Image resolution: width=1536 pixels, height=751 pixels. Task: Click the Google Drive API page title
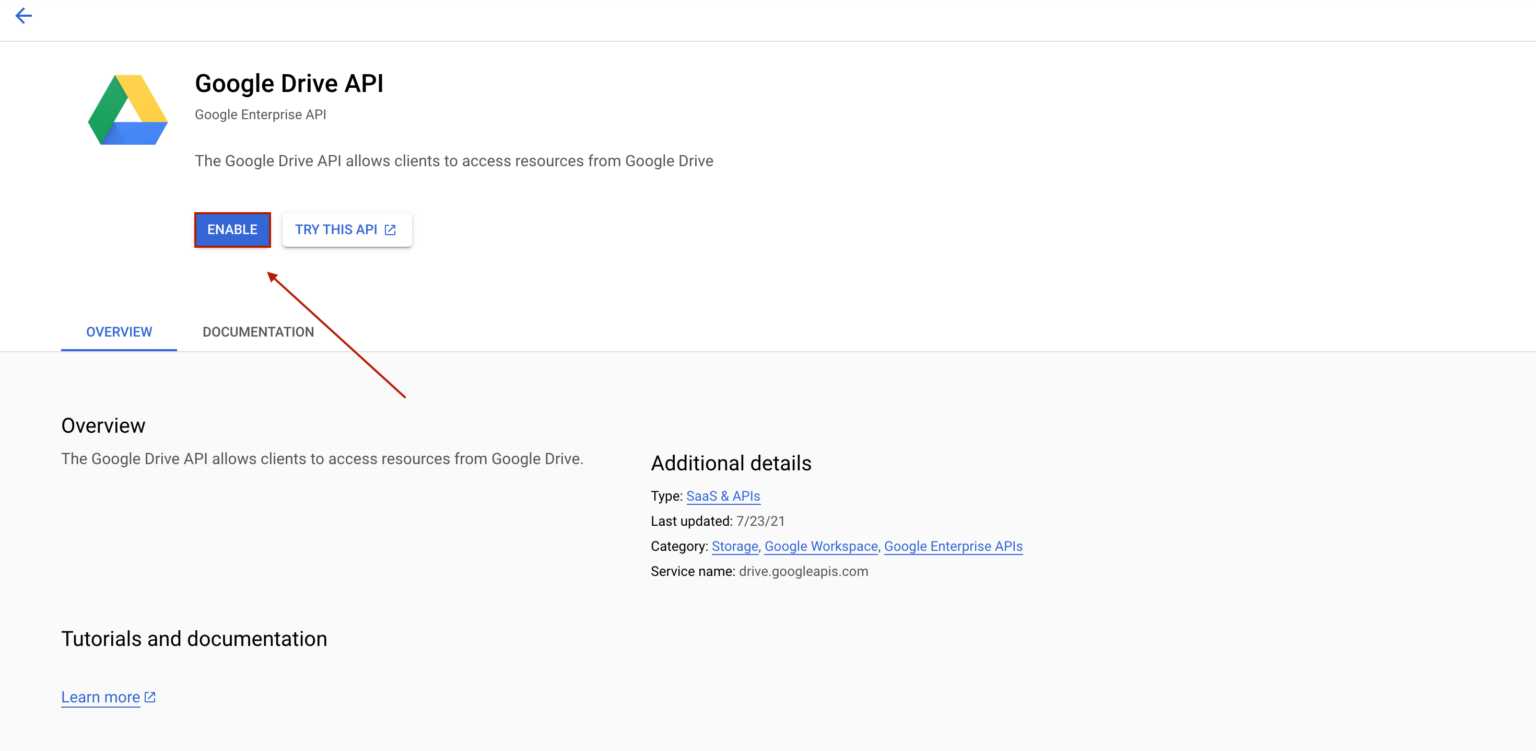289,83
